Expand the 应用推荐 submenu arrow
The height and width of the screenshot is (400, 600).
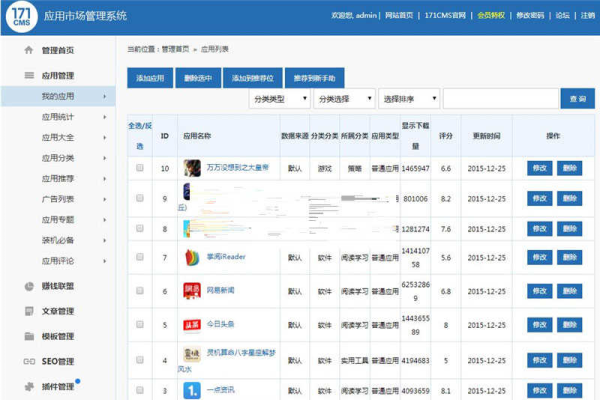(x=104, y=179)
